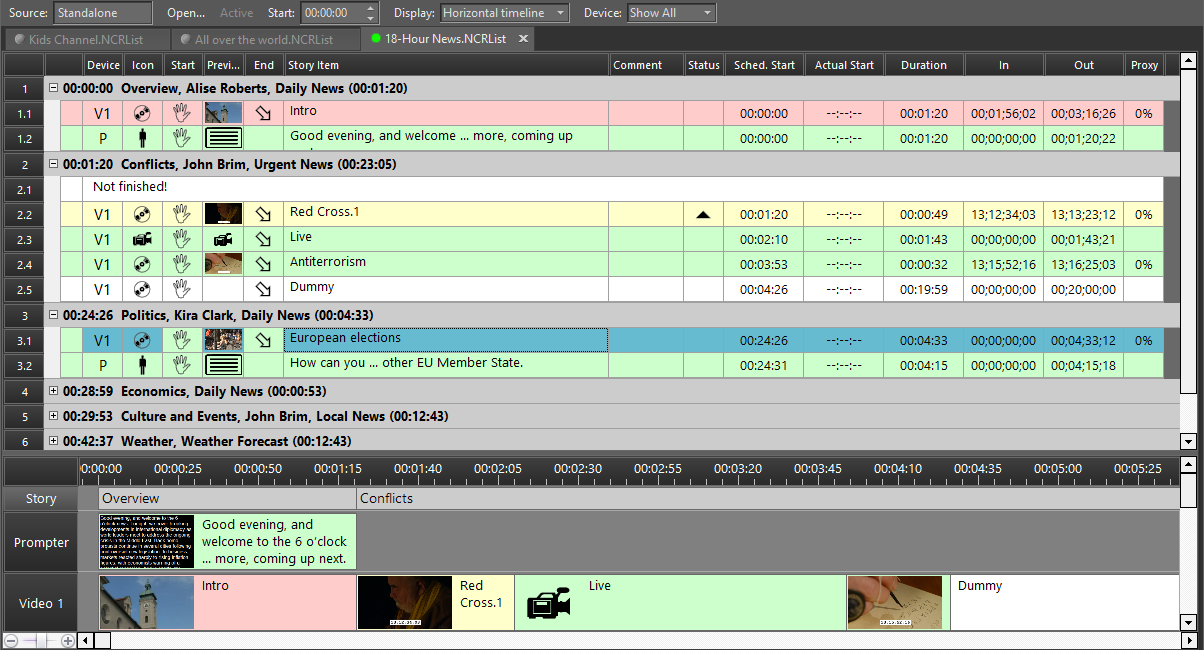Image resolution: width=1204 pixels, height=650 pixels.
Task: Click the end arrow icon for Antiterrorism
Action: pos(263,265)
